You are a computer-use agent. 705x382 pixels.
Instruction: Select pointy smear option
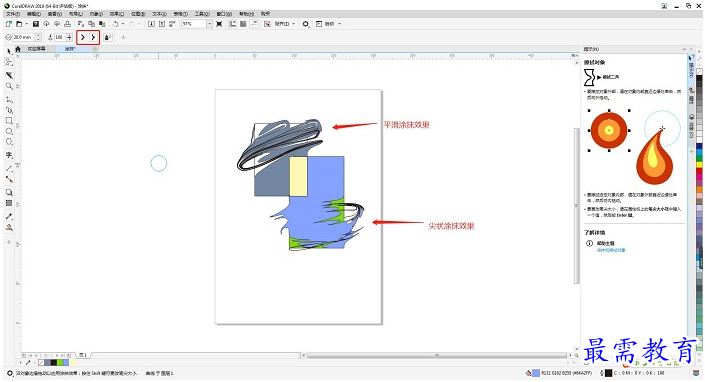pos(93,37)
